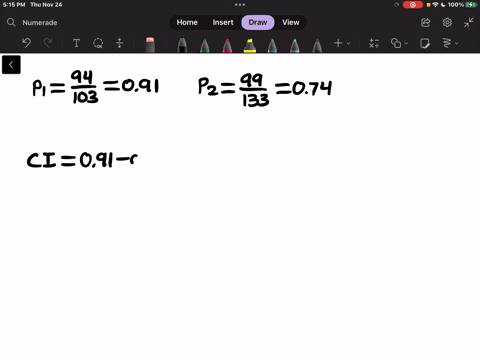This screenshot has width=480, height=360.
Task: Click the Numerade notebook title
Action: (40, 23)
